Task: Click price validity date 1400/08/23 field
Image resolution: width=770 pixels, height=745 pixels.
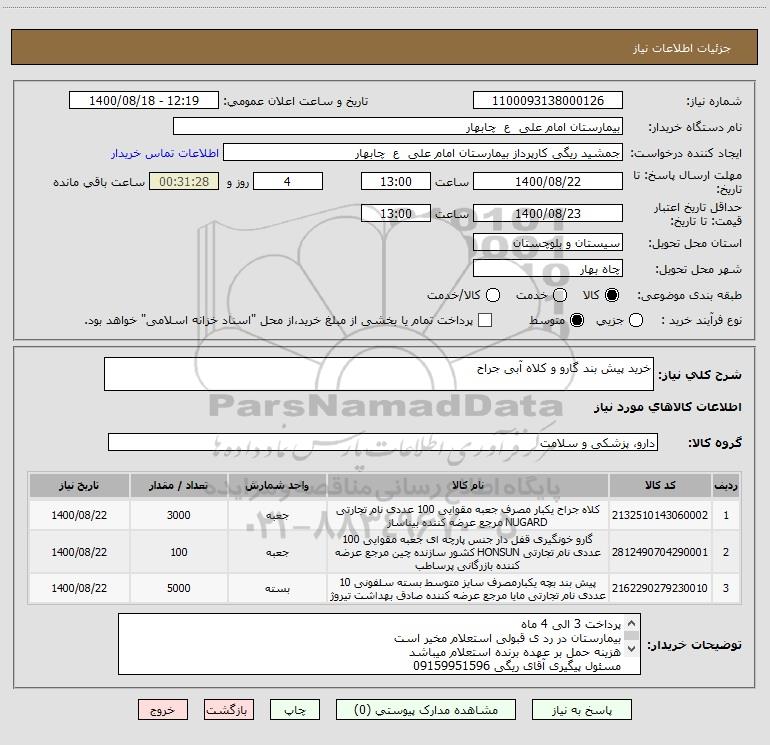Action: pos(548,213)
